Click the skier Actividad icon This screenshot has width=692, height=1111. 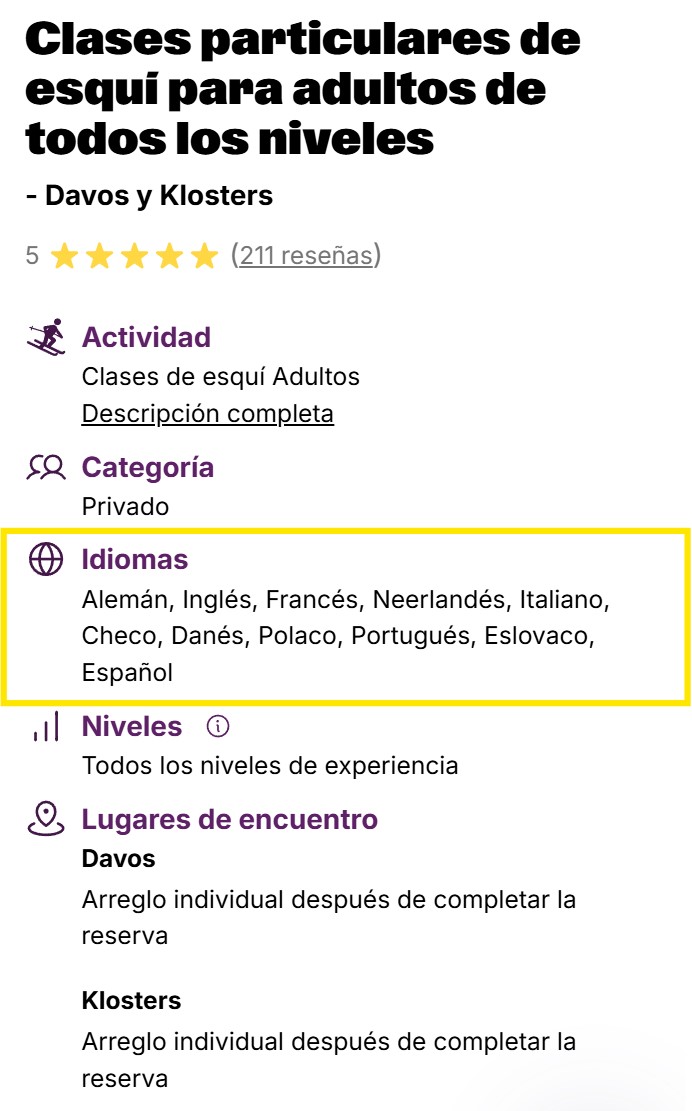46,338
